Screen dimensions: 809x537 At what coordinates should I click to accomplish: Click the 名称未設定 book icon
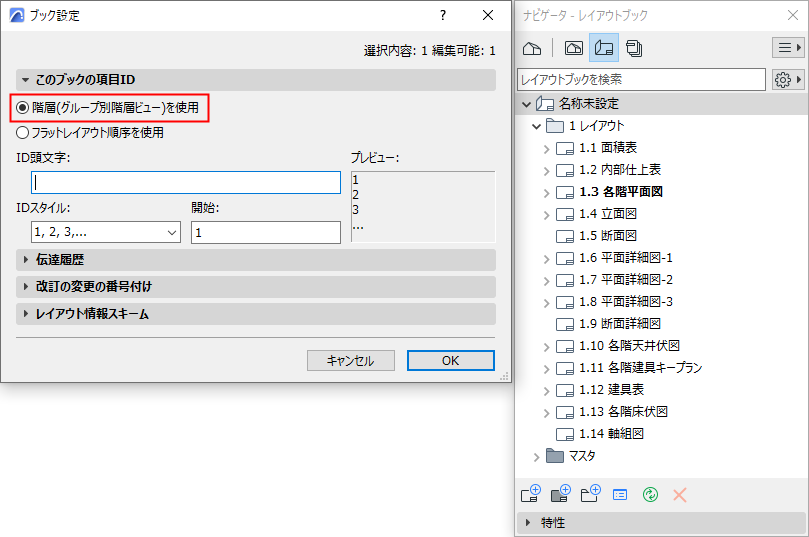click(545, 104)
